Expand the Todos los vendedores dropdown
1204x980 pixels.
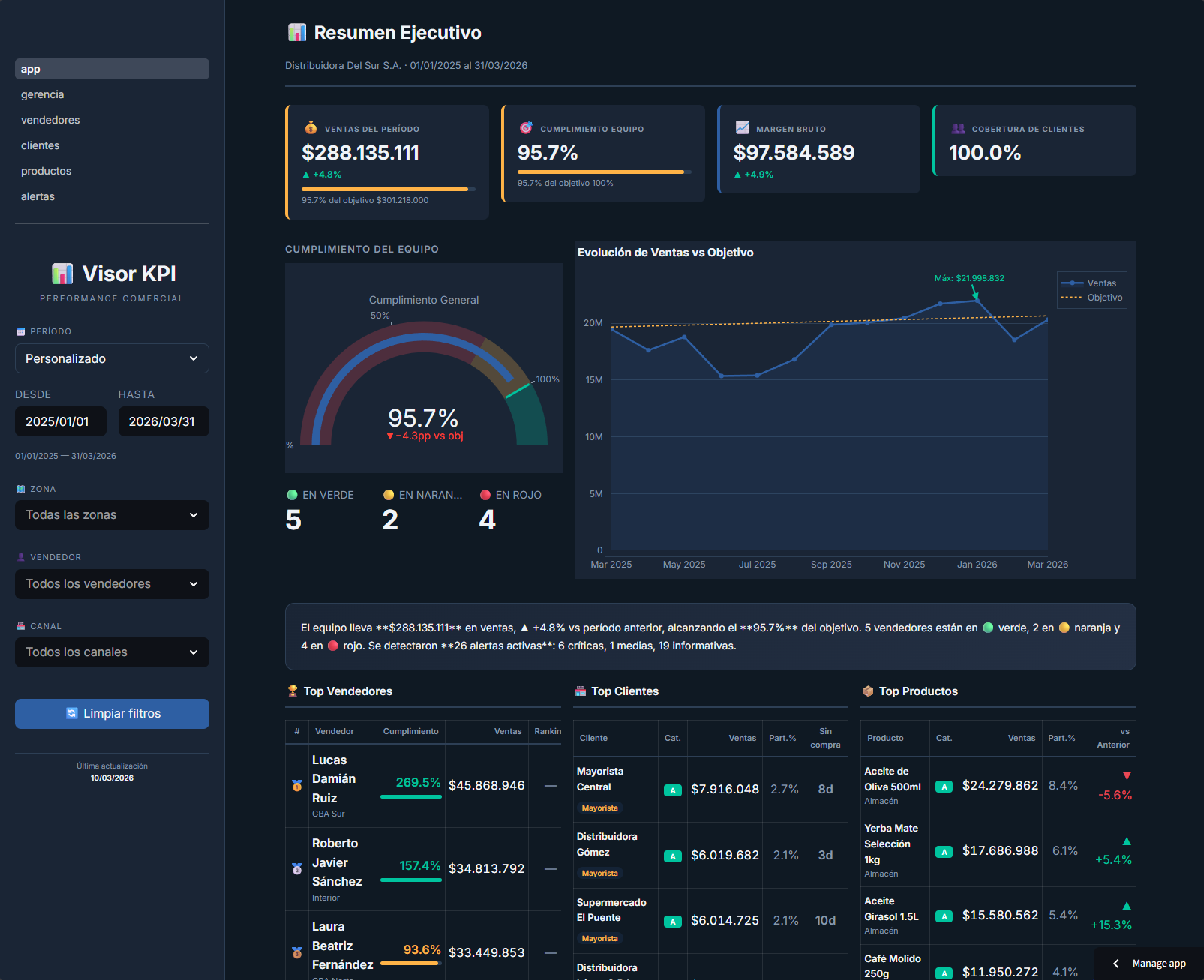point(112,584)
